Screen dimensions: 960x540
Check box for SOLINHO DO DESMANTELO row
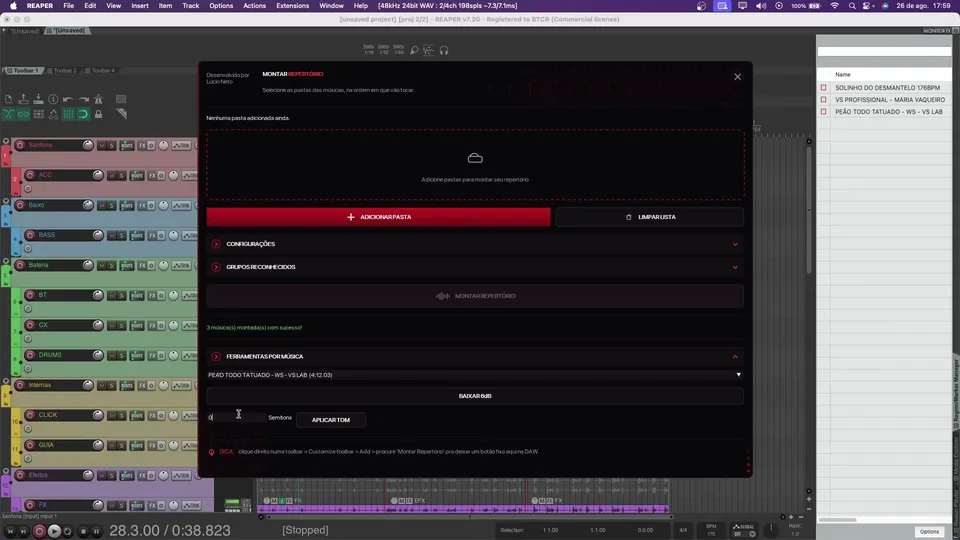click(823, 88)
